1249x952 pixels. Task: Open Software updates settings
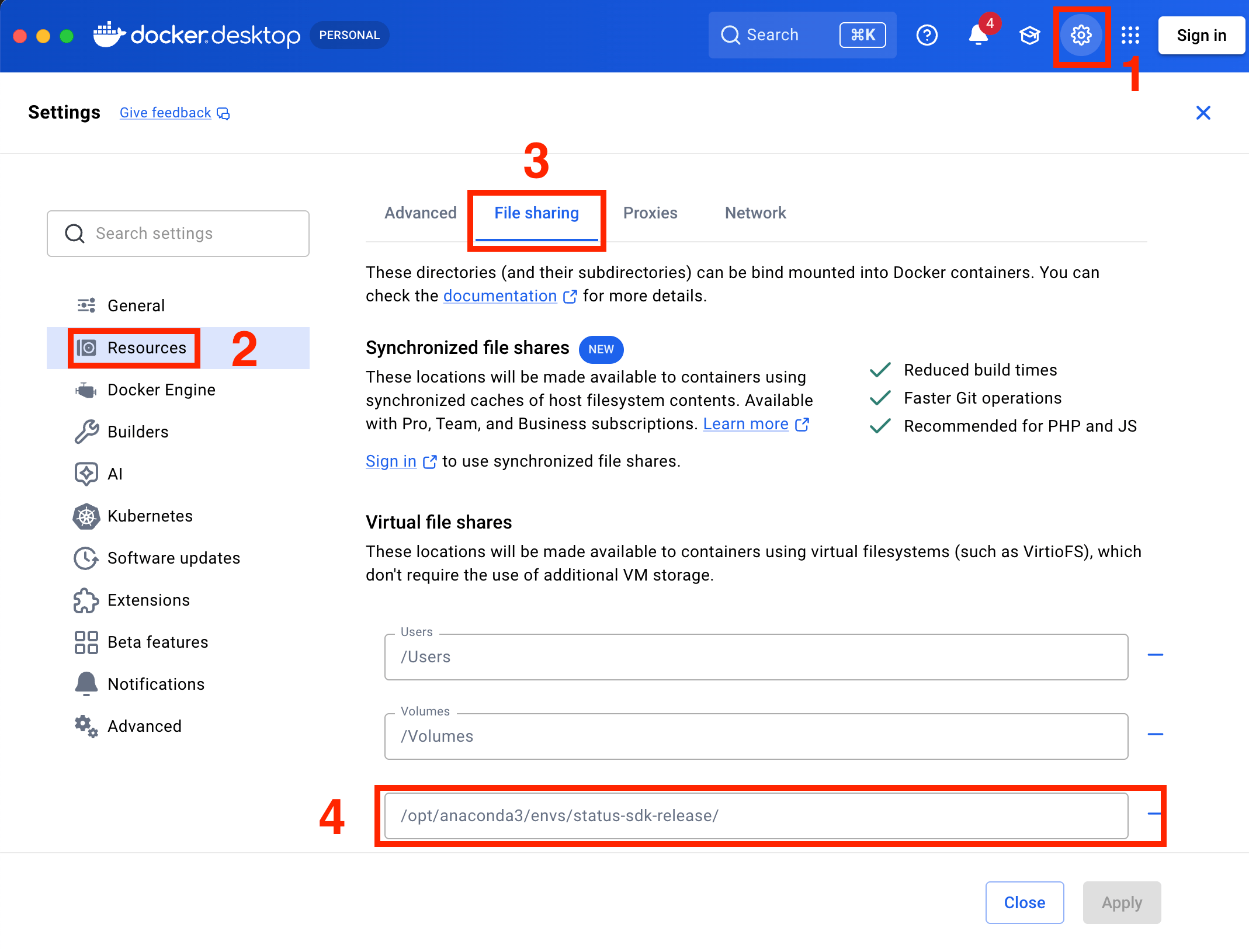coord(178,558)
